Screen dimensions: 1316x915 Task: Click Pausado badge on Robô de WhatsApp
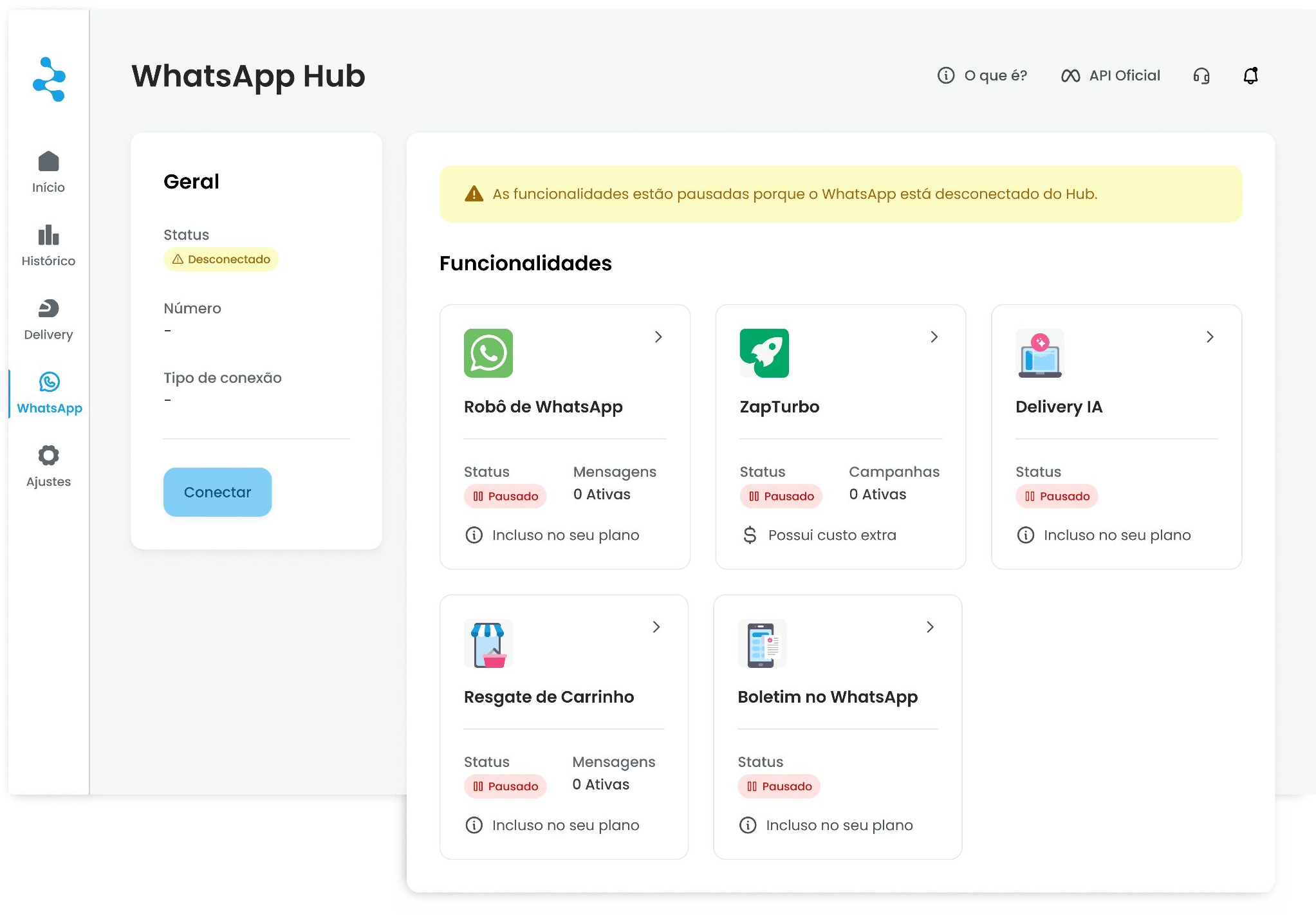pos(505,496)
